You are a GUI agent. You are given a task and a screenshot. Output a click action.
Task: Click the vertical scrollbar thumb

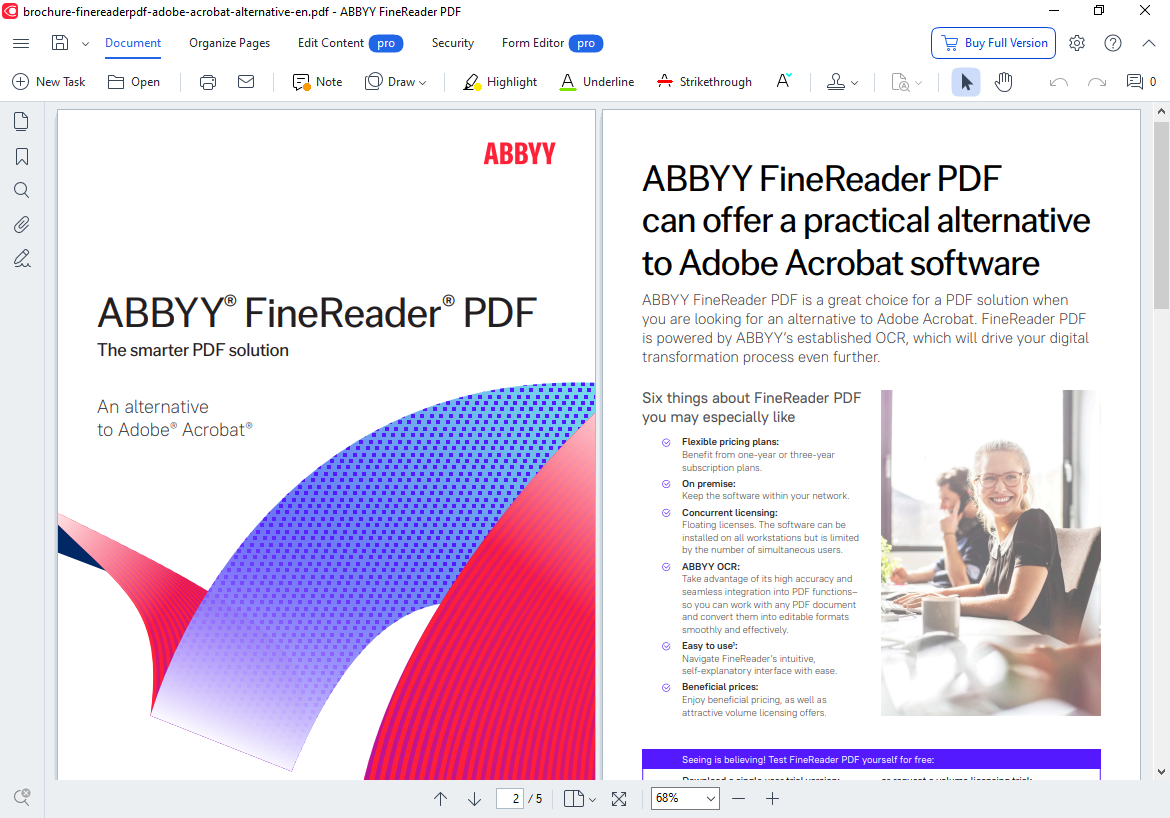(x=1161, y=215)
